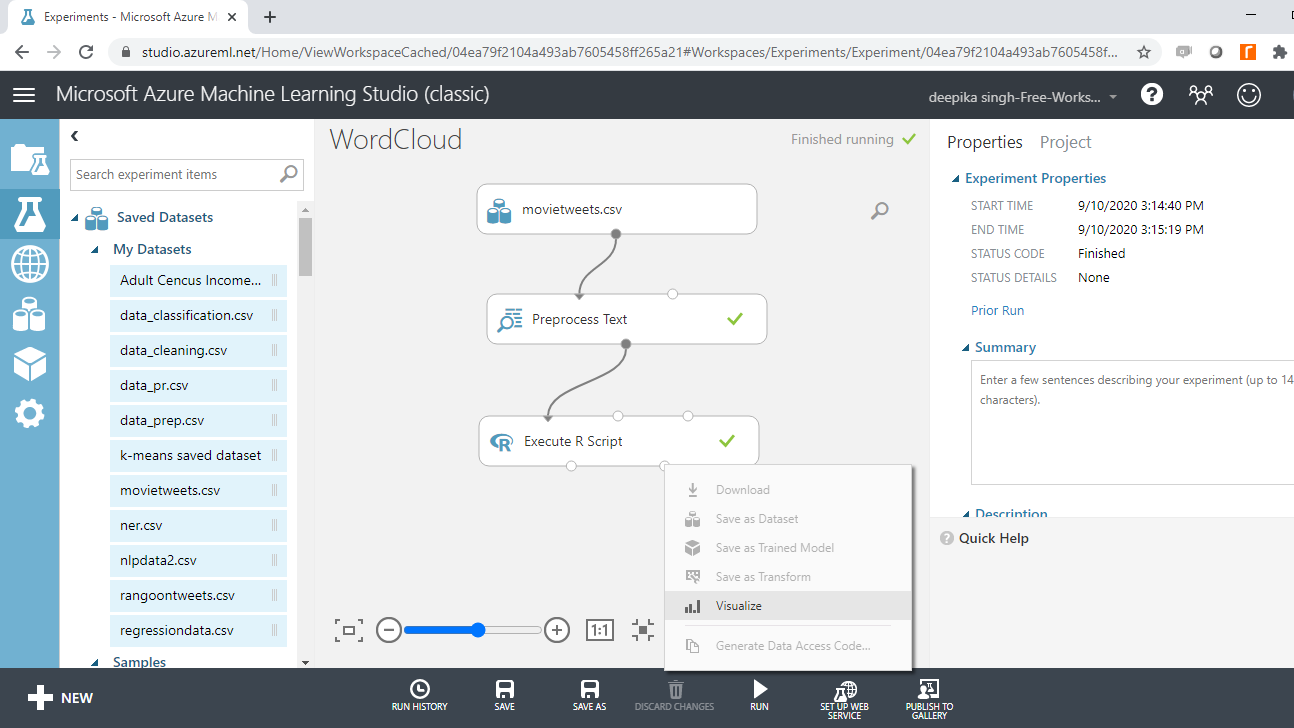Click the zoom-to-fit canvas icon
This screenshot has height=728, width=1294.
[x=349, y=630]
